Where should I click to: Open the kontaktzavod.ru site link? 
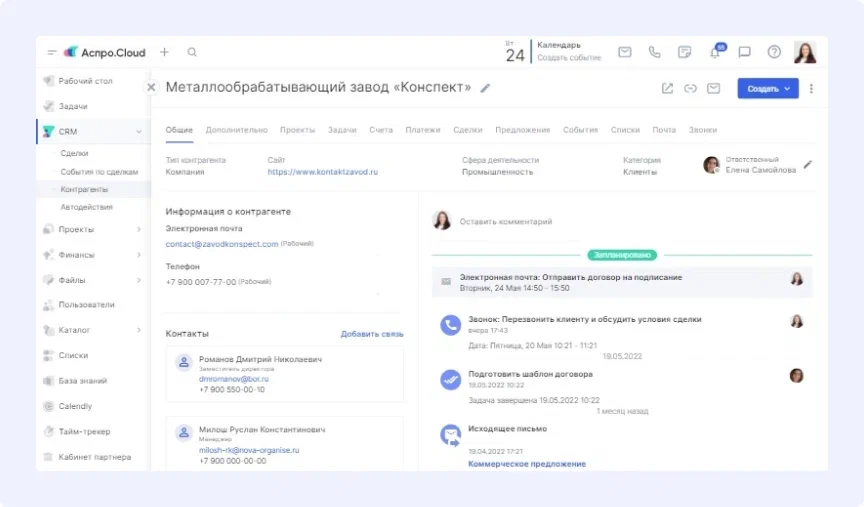323,172
